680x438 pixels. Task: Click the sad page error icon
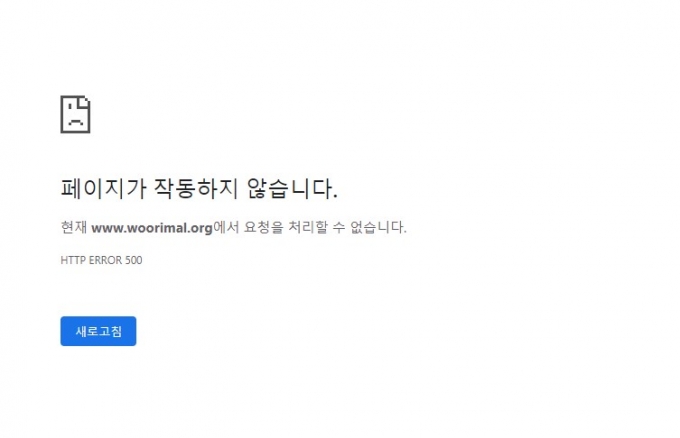(75, 114)
